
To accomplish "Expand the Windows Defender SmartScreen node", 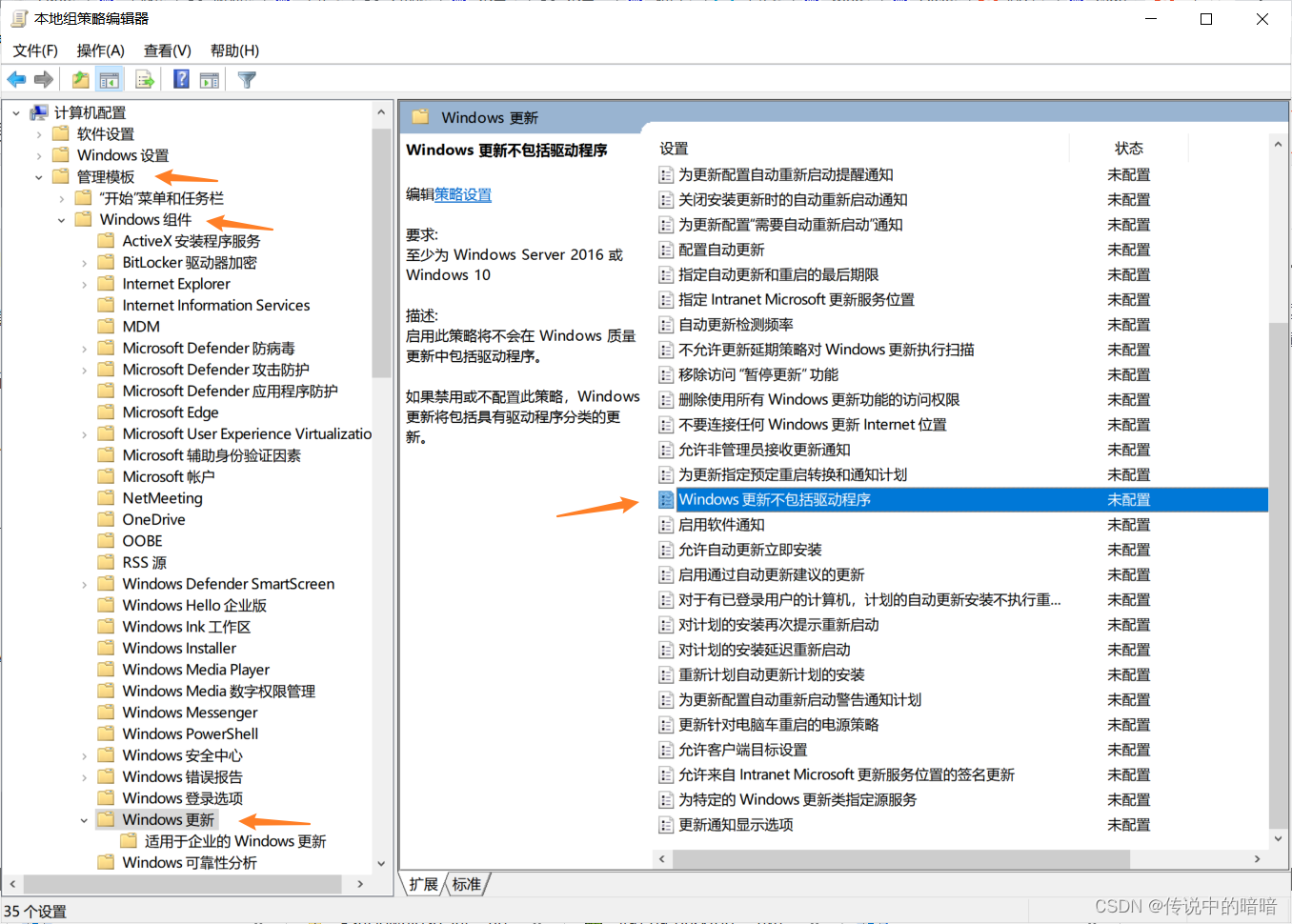I will tap(85, 584).
